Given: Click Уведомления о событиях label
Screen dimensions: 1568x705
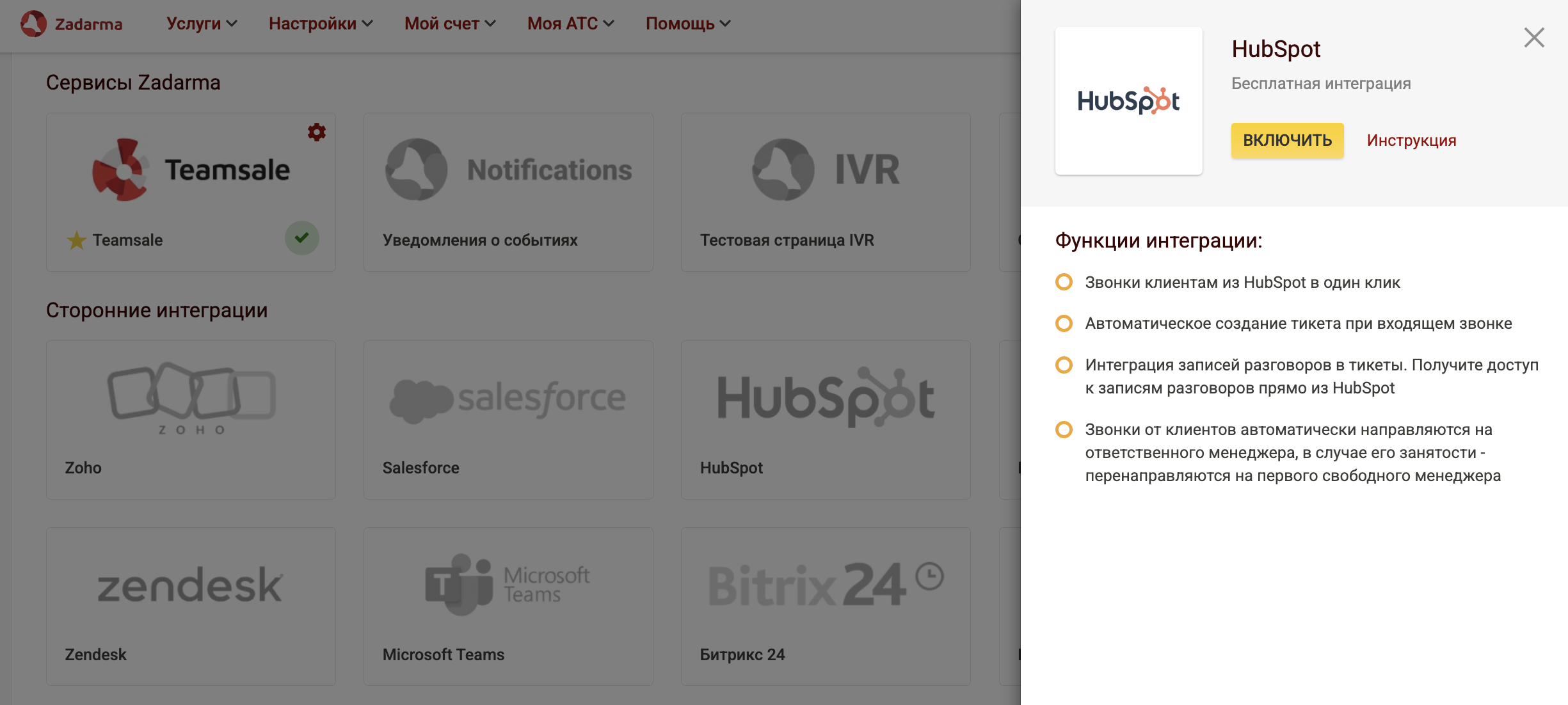Looking at the screenshot, I should (480, 240).
